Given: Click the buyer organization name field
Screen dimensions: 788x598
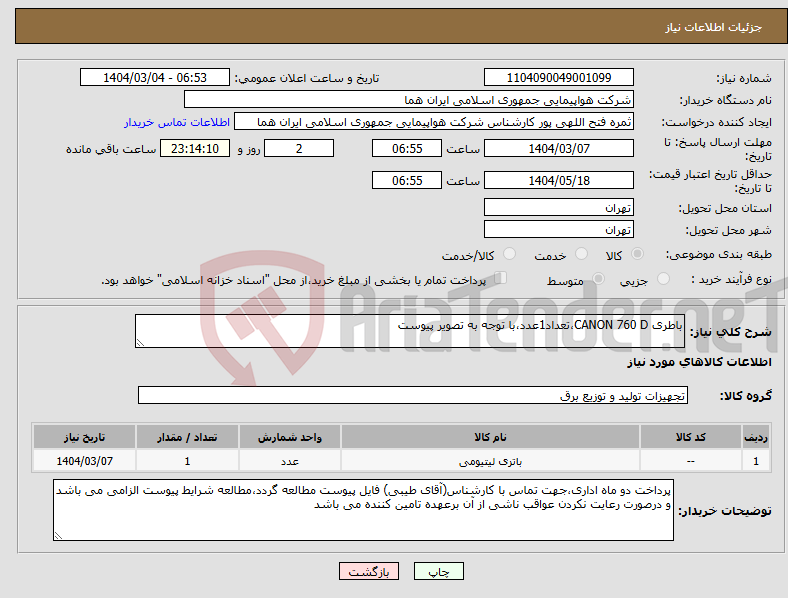Looking at the screenshot, I should tap(409, 99).
